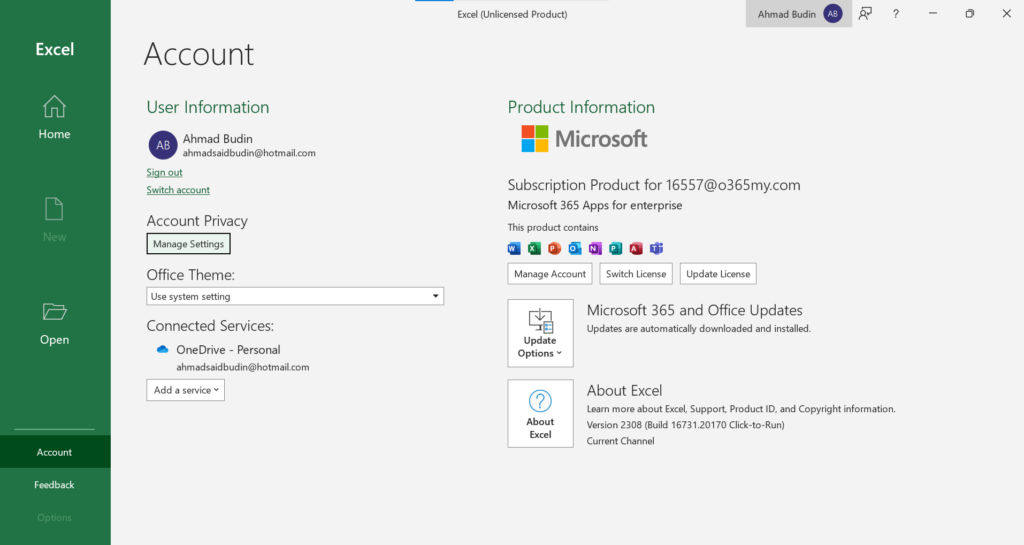Click the Access app icon
The height and width of the screenshot is (545, 1024).
tap(635, 248)
